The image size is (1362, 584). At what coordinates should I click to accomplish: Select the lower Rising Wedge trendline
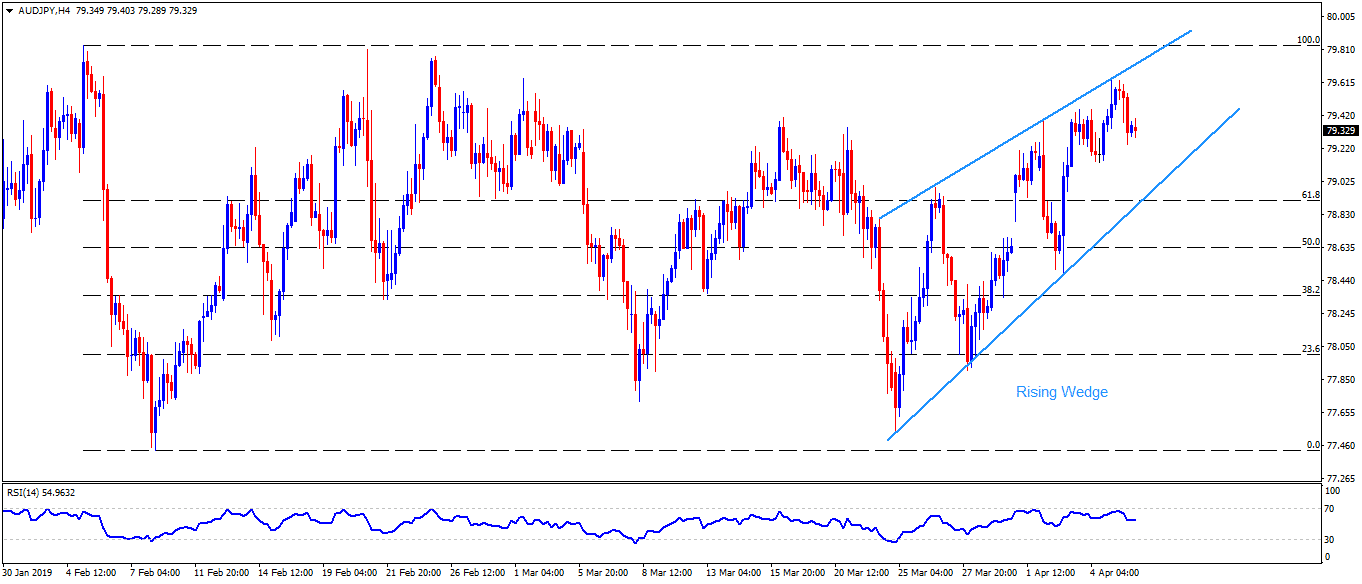tap(1064, 273)
